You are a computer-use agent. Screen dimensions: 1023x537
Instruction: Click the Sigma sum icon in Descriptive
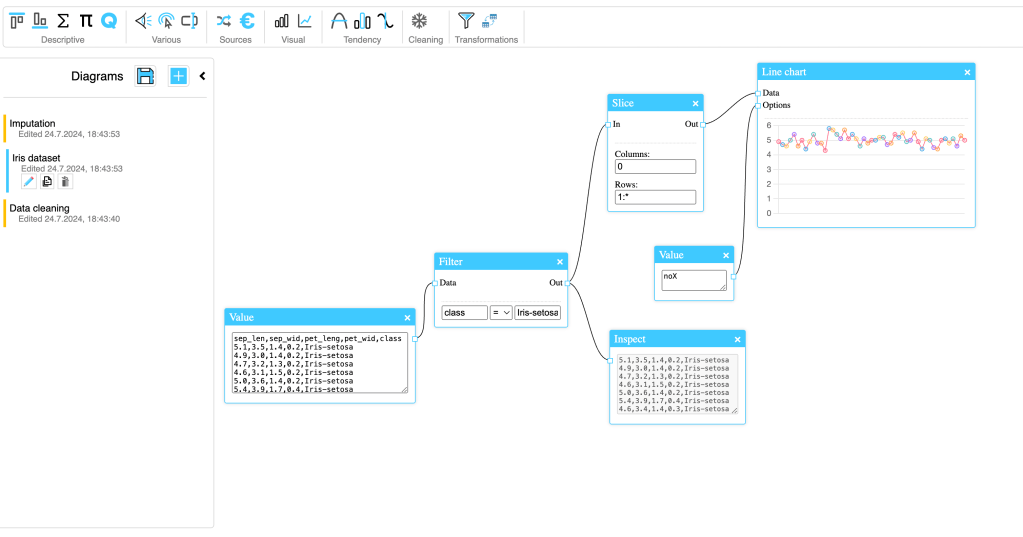click(63, 20)
